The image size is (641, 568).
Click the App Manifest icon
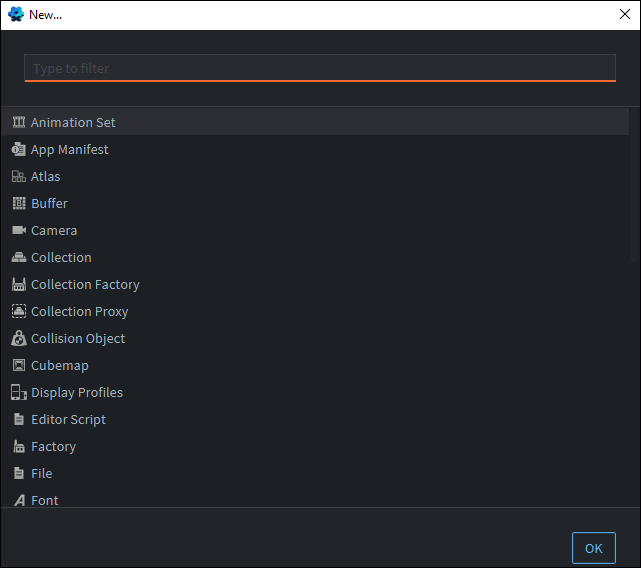[18, 149]
